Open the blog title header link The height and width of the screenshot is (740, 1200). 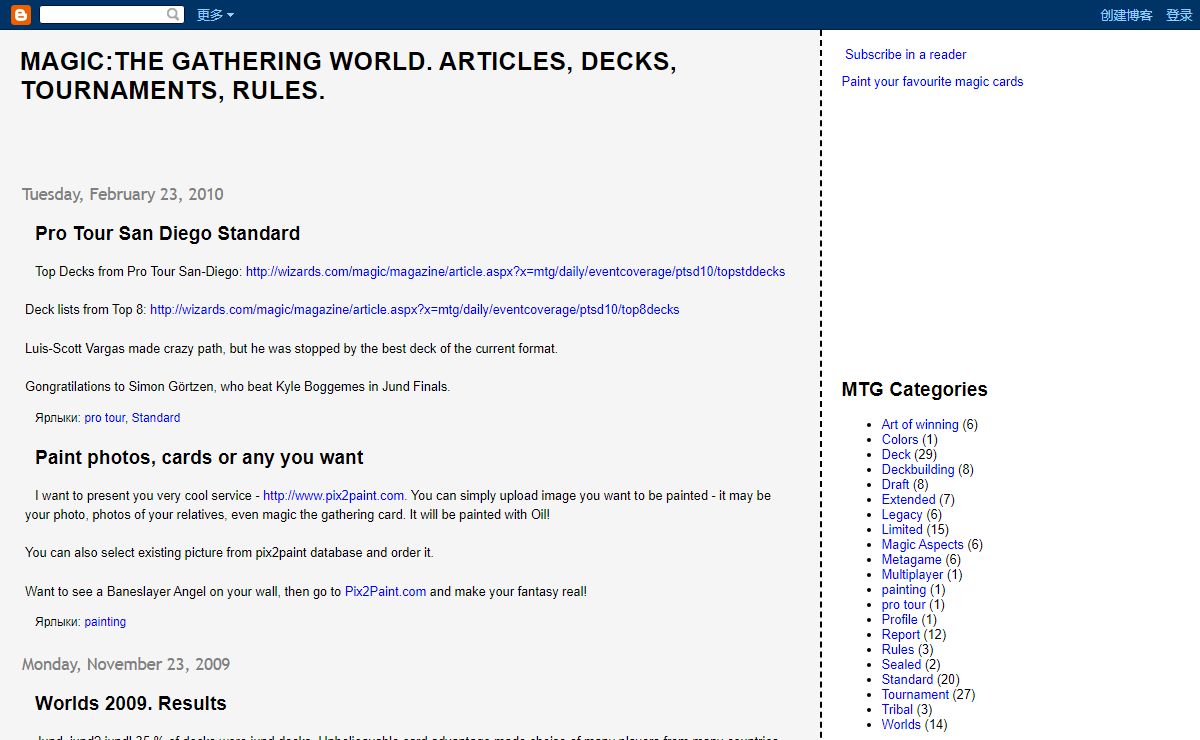click(348, 76)
